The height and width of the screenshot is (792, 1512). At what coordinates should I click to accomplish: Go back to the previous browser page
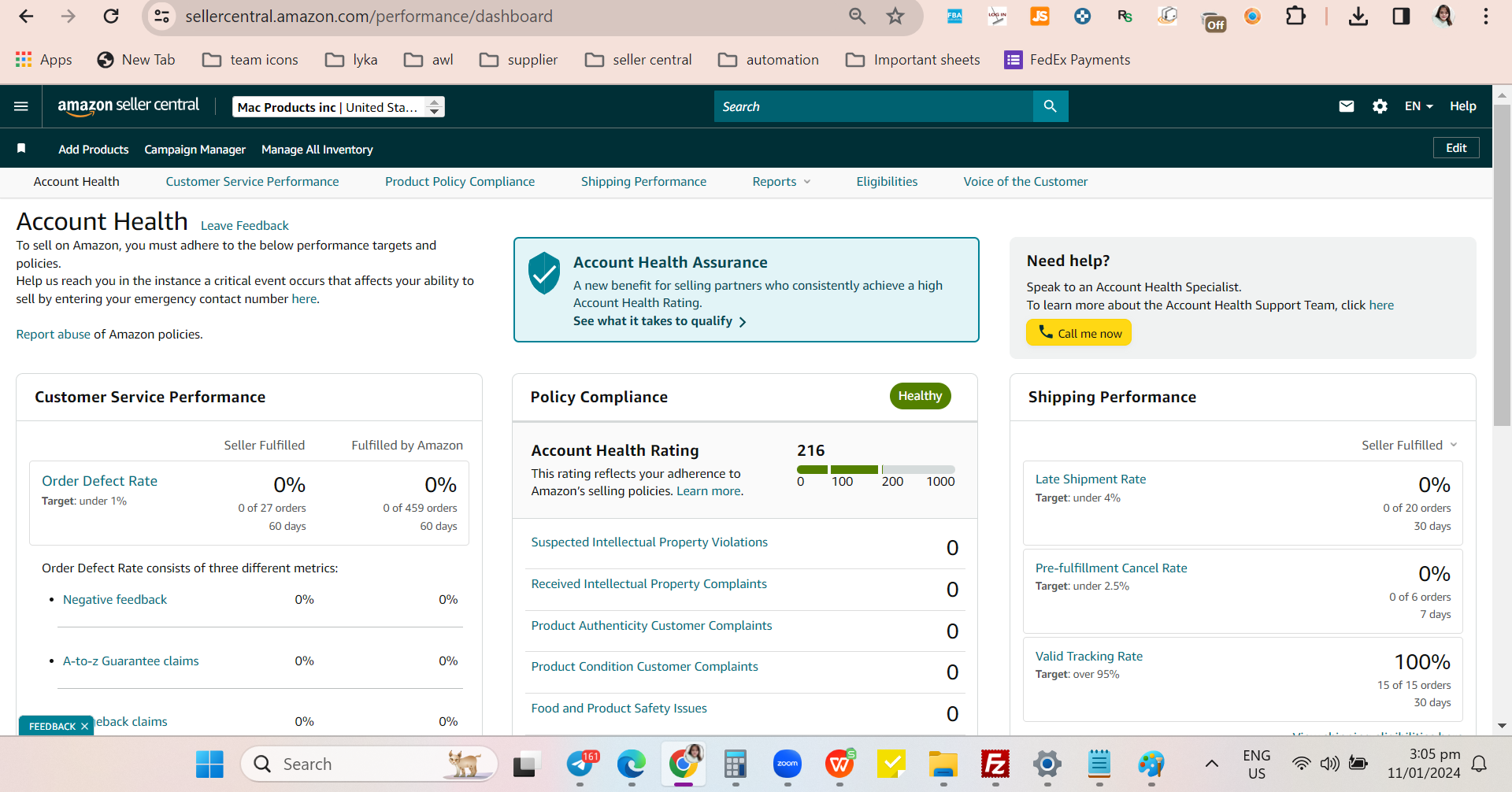(x=26, y=16)
